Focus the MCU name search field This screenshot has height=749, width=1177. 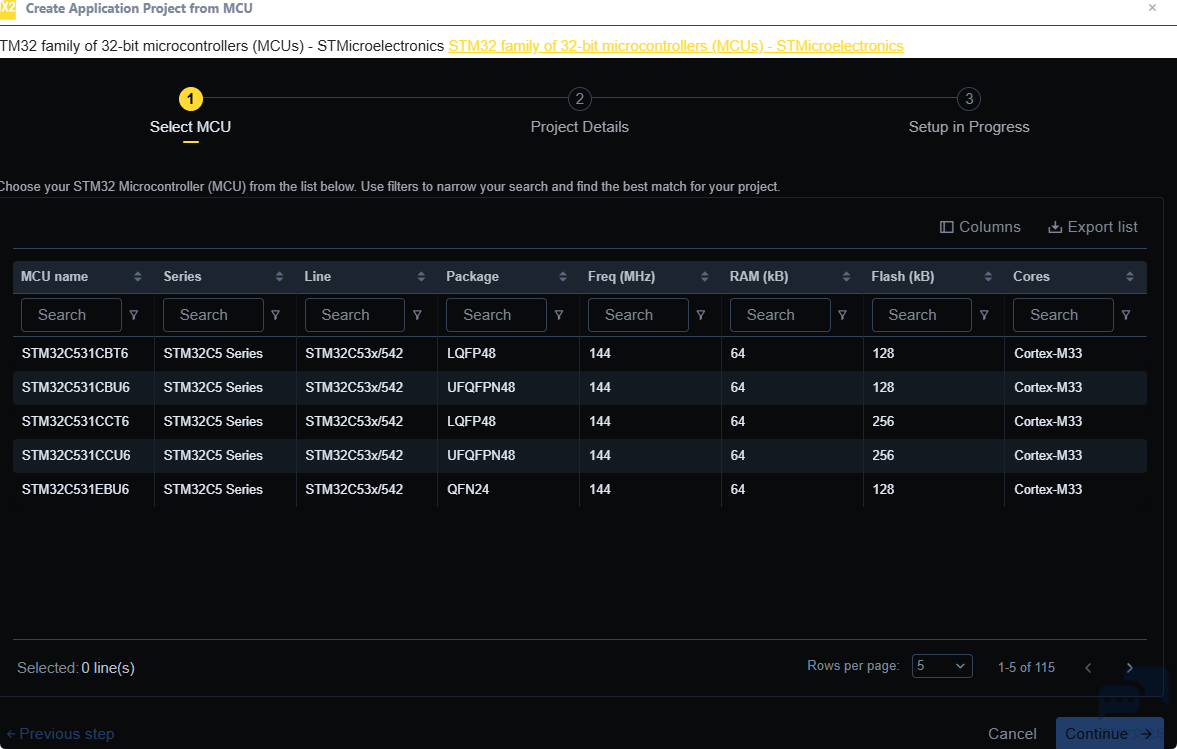tap(71, 315)
